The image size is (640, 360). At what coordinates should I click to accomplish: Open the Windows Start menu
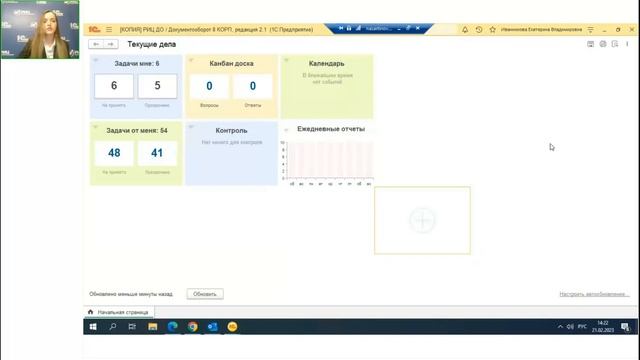93,327
